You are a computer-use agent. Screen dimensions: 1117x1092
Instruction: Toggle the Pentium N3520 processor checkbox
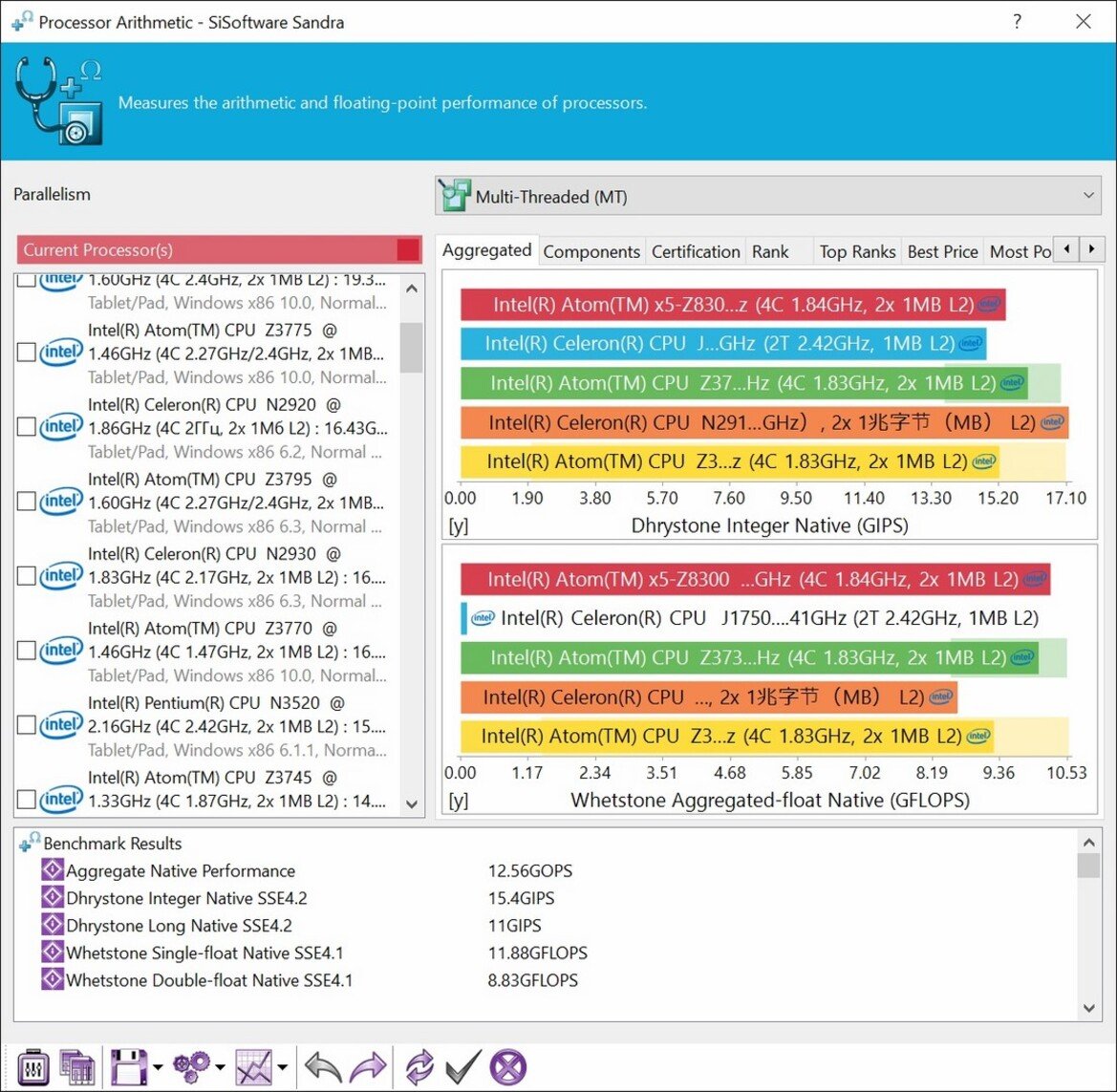coord(27,725)
